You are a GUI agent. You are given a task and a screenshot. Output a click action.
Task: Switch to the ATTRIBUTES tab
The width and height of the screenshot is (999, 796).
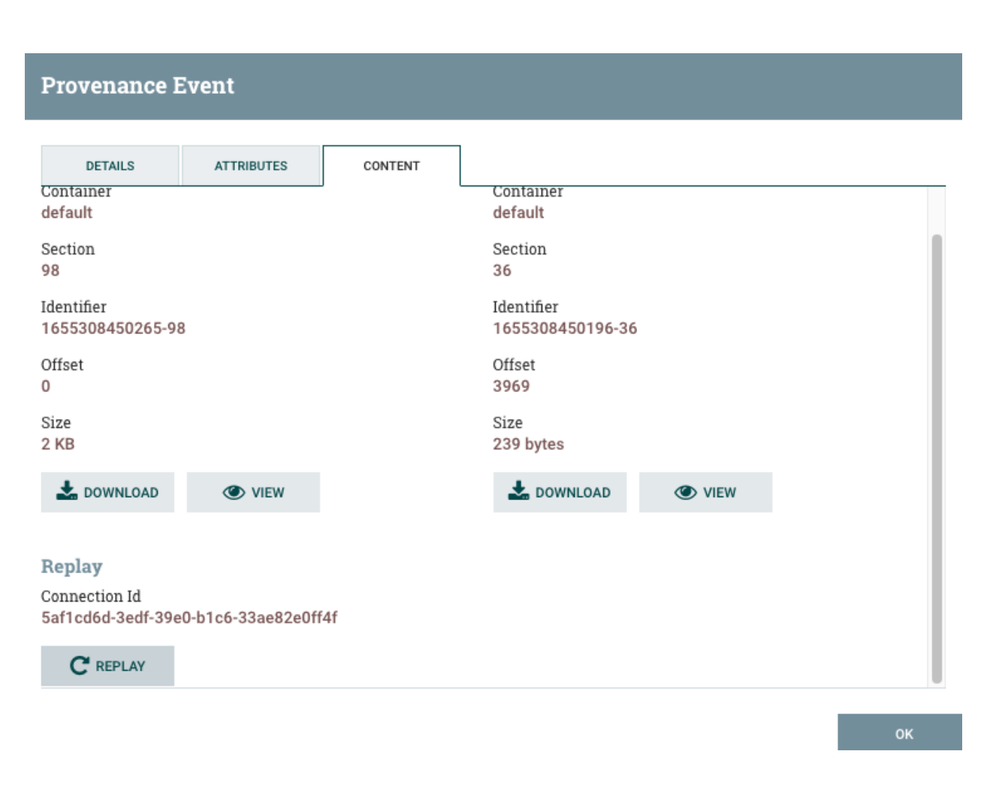pyautogui.click(x=252, y=165)
